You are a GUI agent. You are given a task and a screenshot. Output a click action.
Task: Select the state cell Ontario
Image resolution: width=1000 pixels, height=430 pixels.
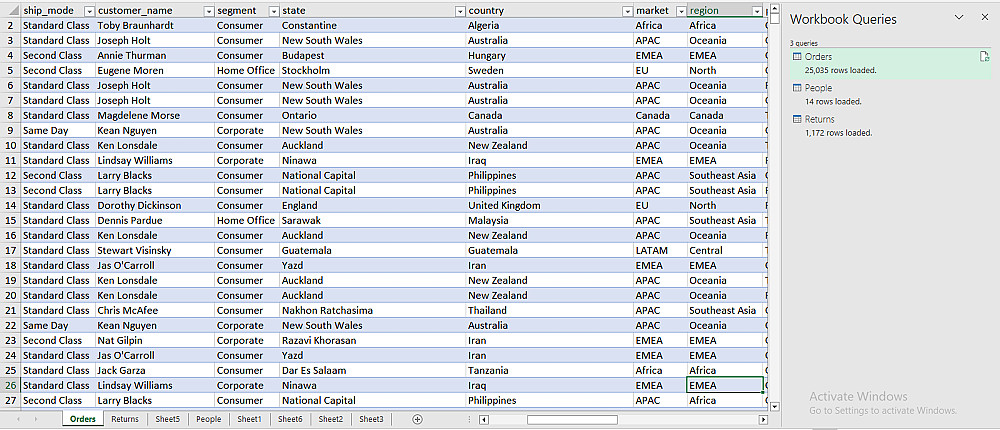point(373,115)
